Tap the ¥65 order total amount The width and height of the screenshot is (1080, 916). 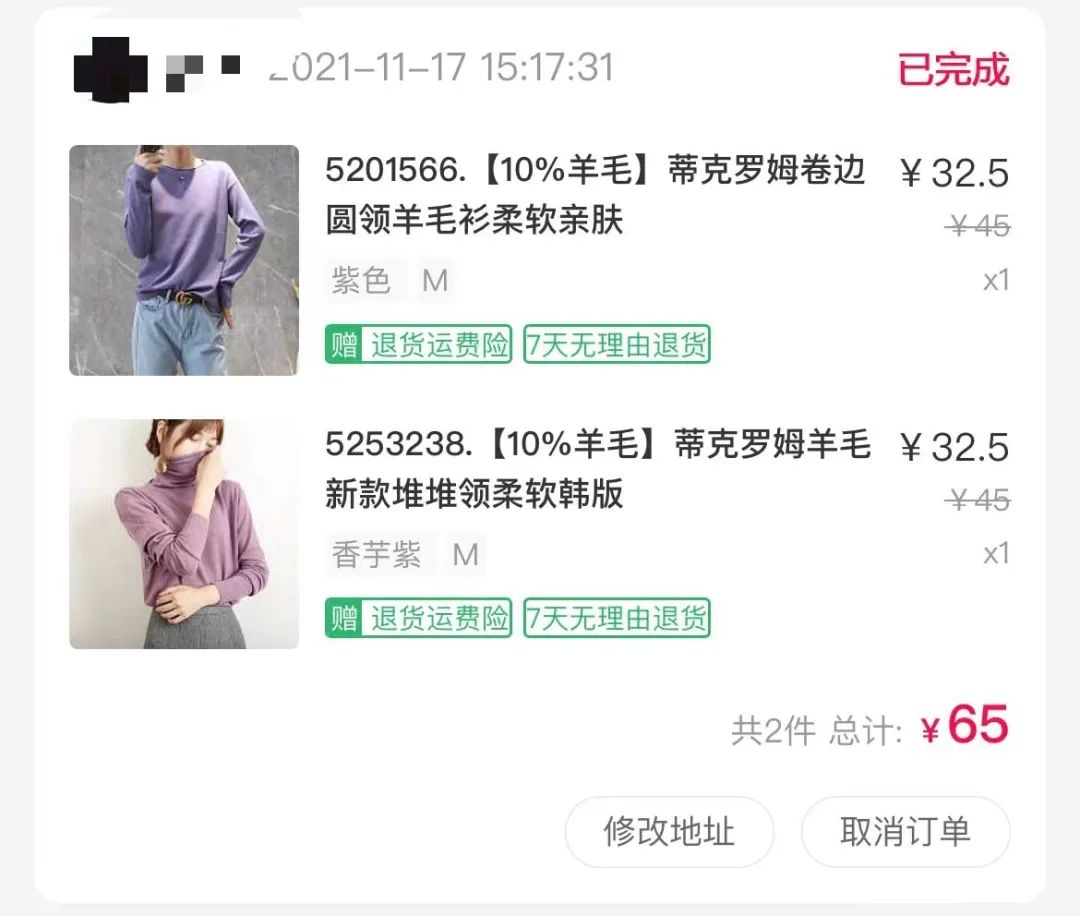pos(965,725)
